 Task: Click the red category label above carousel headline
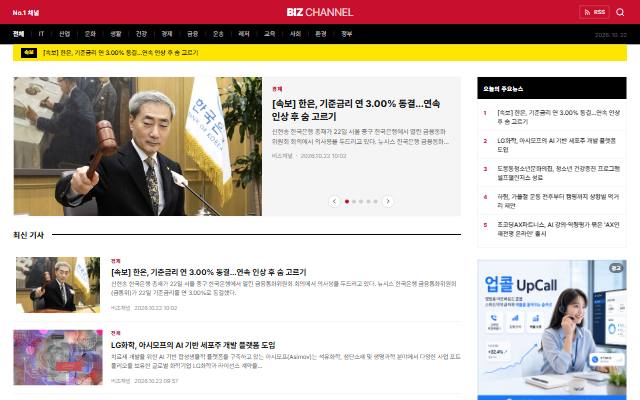click(x=277, y=89)
